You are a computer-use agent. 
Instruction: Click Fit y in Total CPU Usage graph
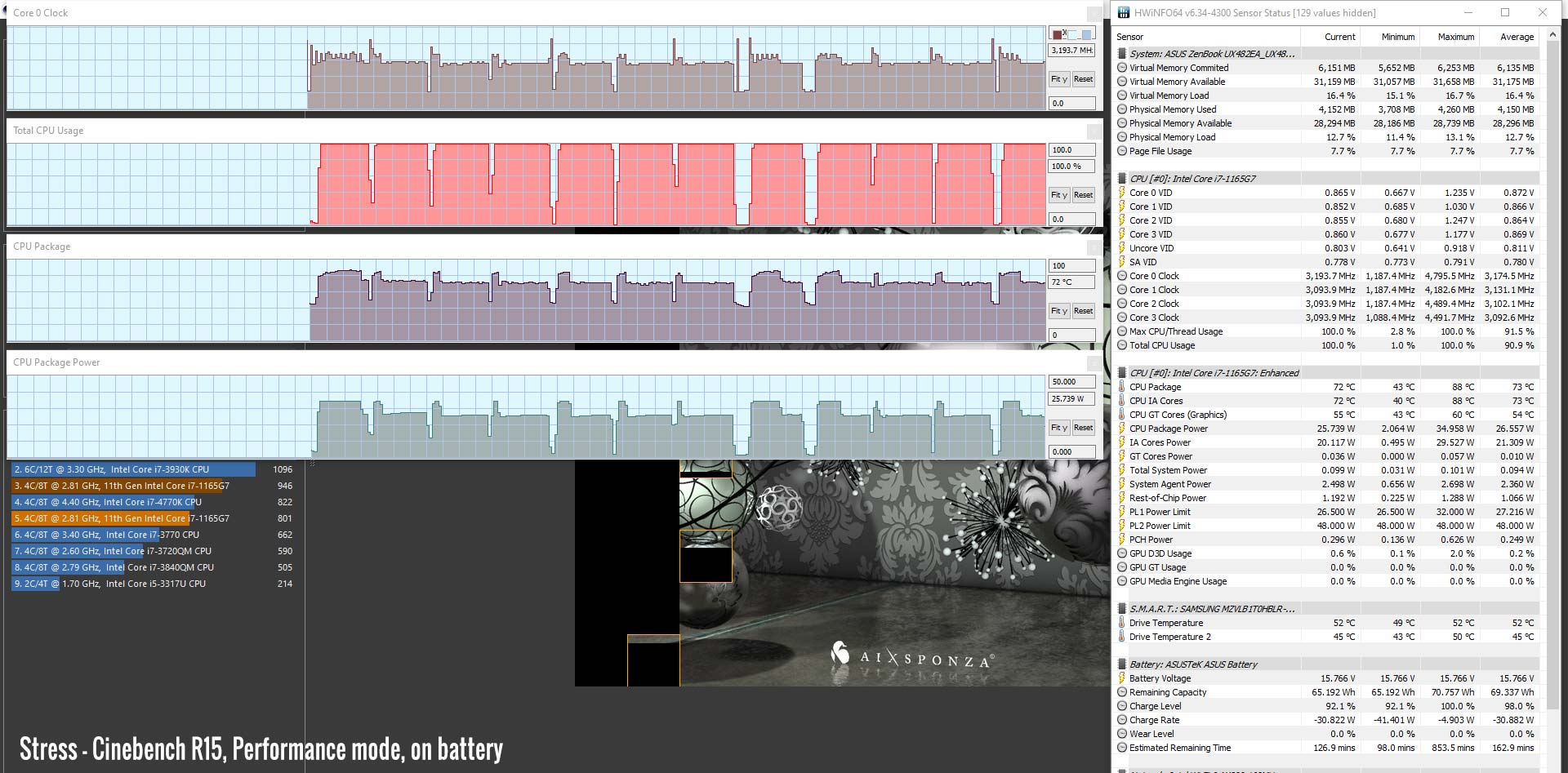[1058, 195]
